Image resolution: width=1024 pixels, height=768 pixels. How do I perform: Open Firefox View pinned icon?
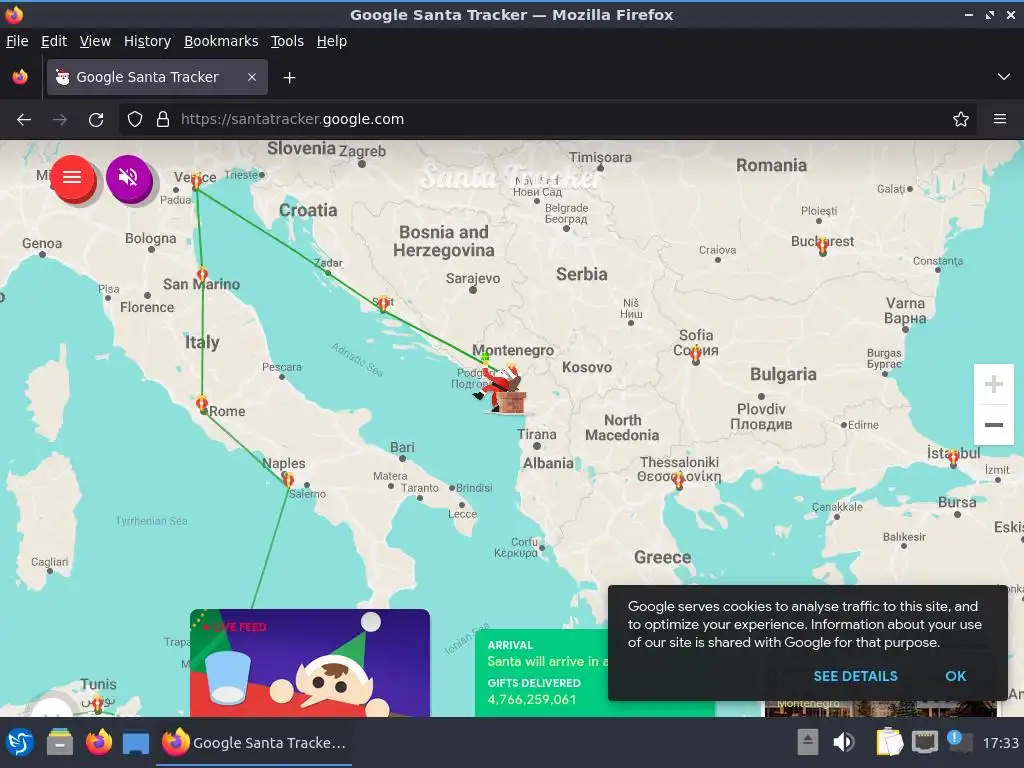tap(20, 77)
